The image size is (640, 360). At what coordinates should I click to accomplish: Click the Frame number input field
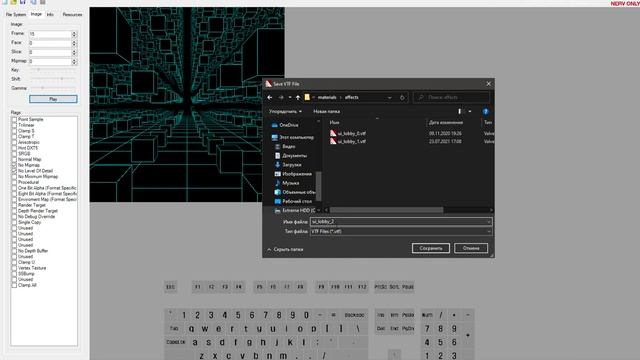[50, 34]
